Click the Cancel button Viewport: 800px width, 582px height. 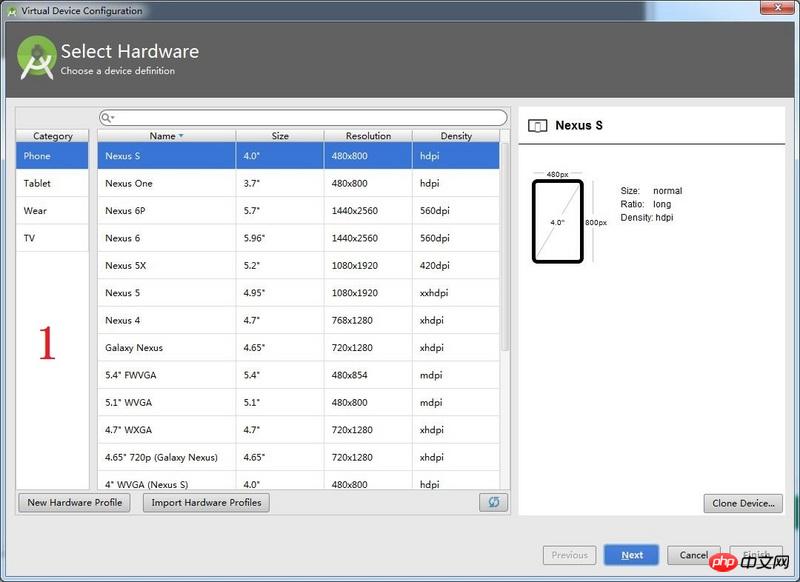(693, 555)
